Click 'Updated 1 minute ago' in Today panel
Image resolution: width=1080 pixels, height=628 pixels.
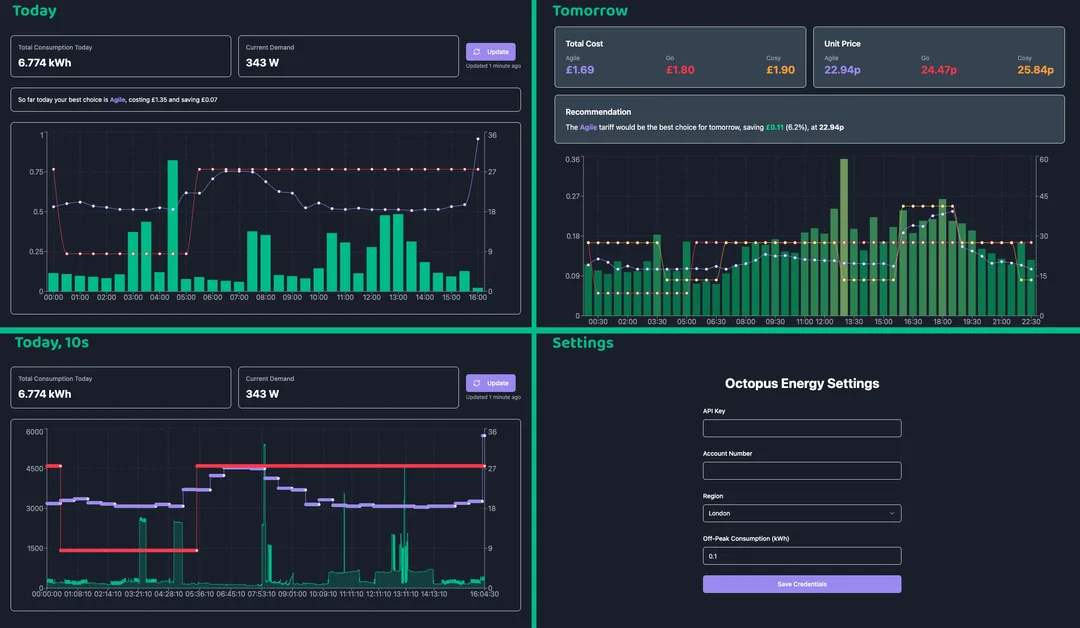[x=493, y=66]
